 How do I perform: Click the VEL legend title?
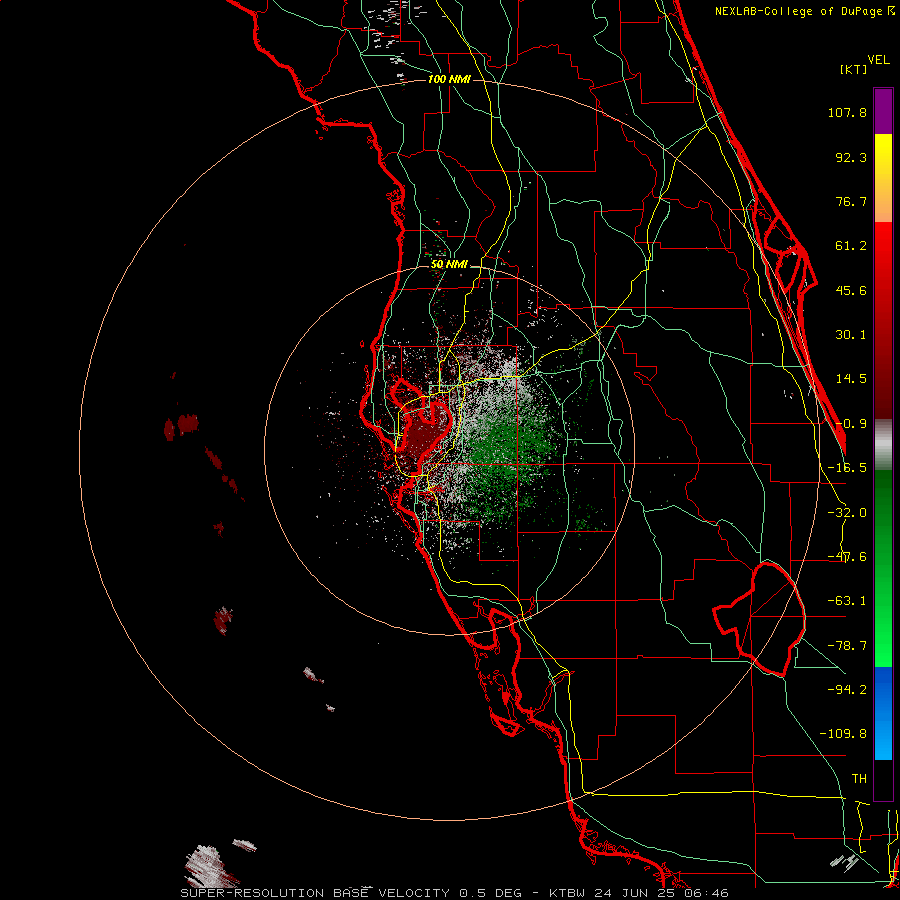point(878,60)
